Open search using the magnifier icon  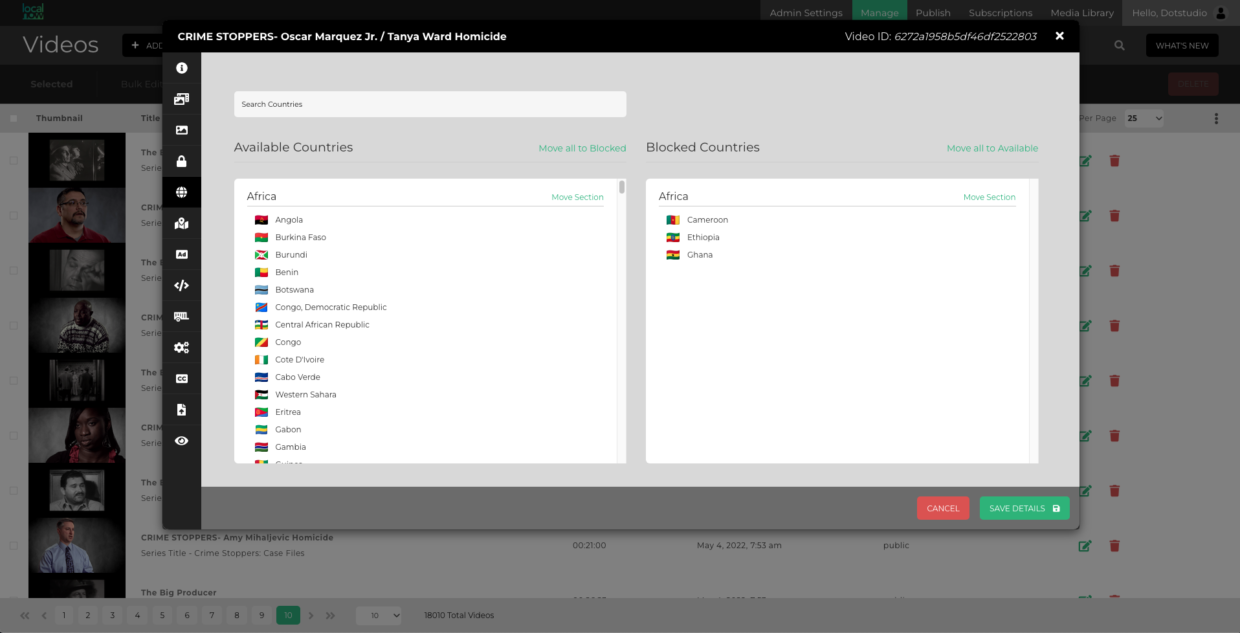tap(1119, 44)
